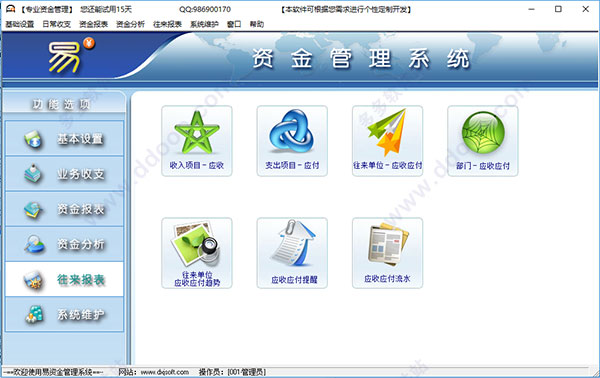Open the 系统维护 menu

point(204,24)
